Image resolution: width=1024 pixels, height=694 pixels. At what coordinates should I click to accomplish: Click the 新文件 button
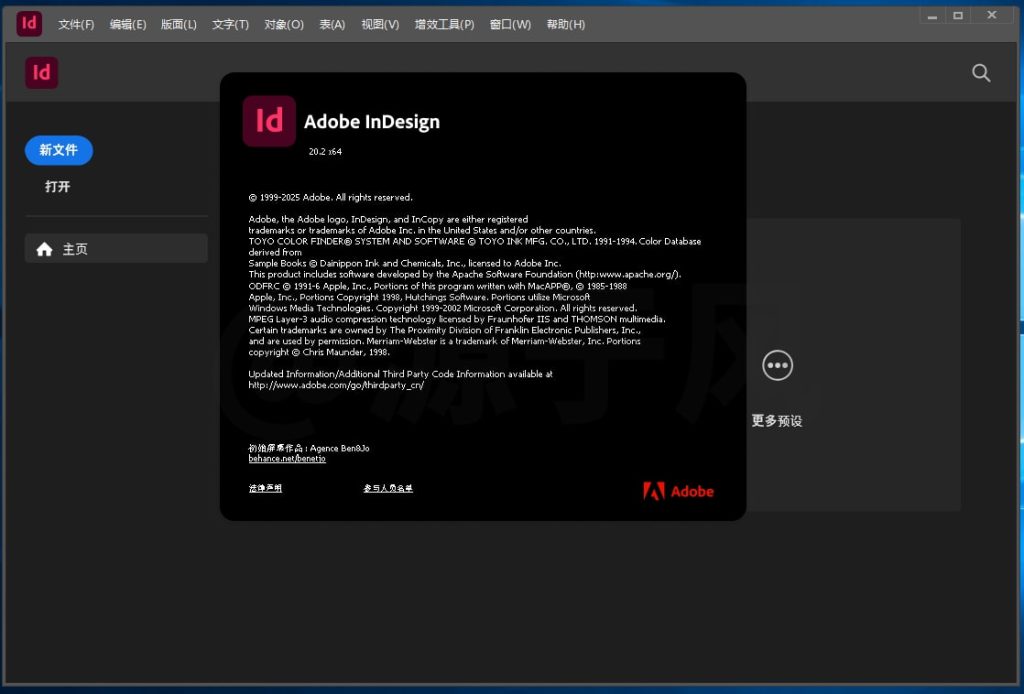tap(59, 150)
